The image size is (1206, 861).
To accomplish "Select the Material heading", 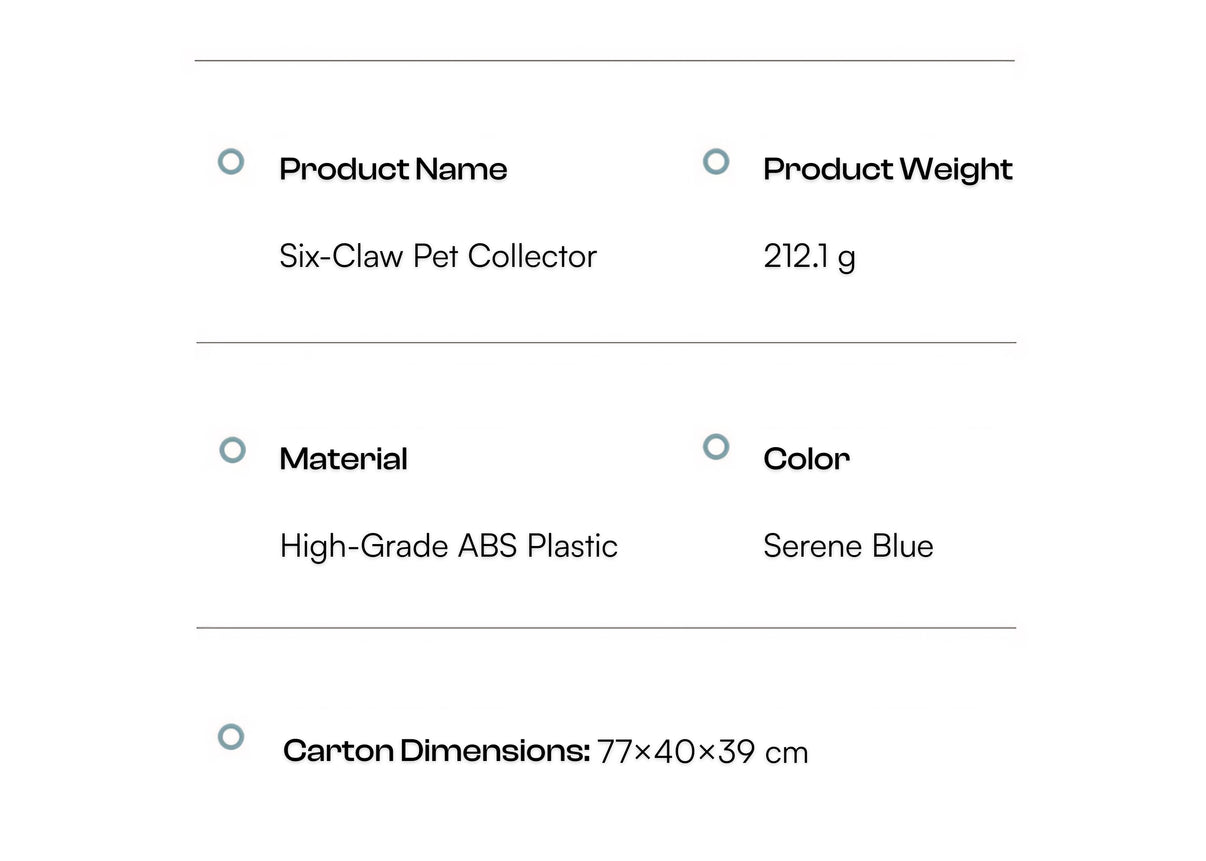I will click(344, 459).
